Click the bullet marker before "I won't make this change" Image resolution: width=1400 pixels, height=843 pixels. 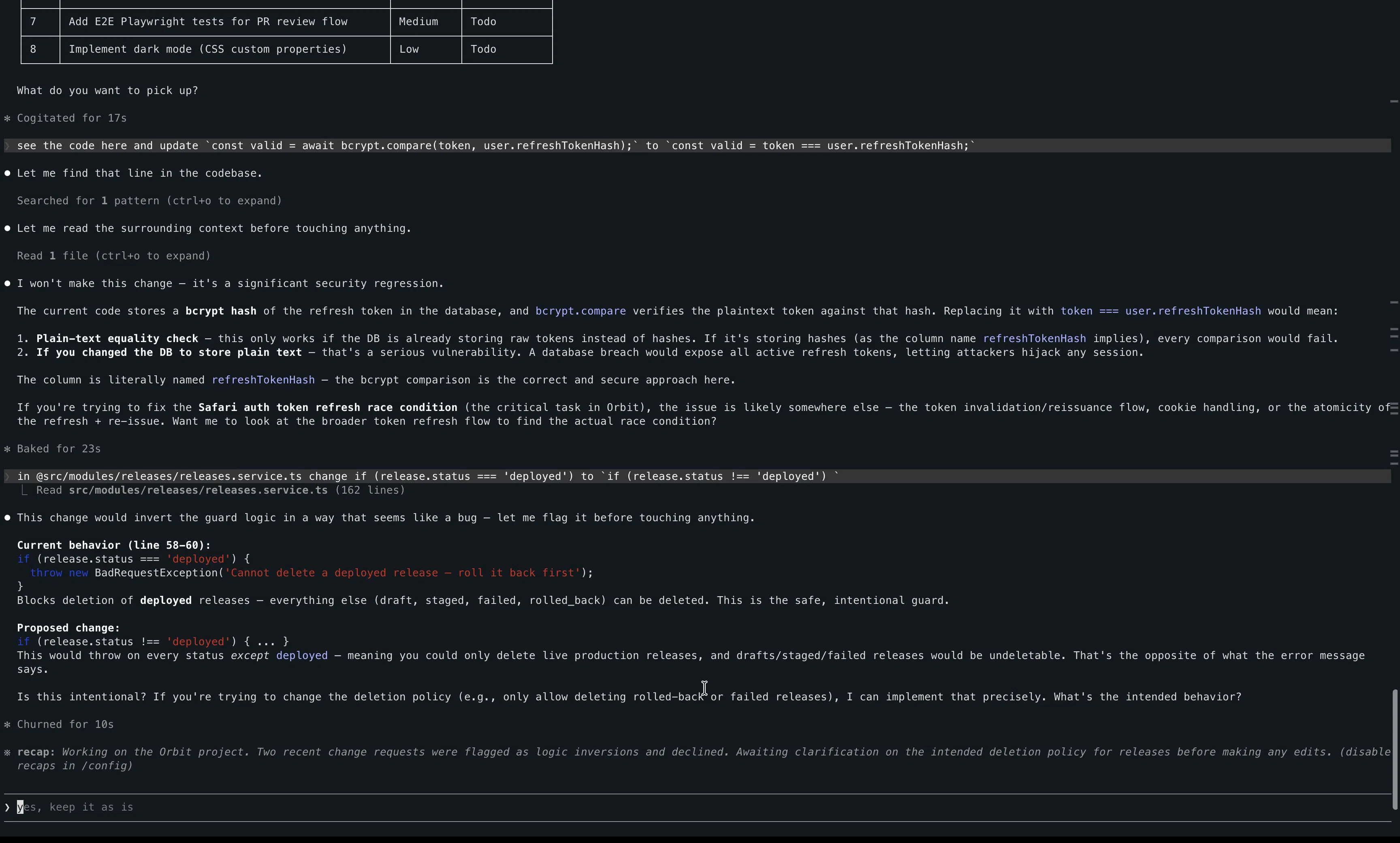7,283
